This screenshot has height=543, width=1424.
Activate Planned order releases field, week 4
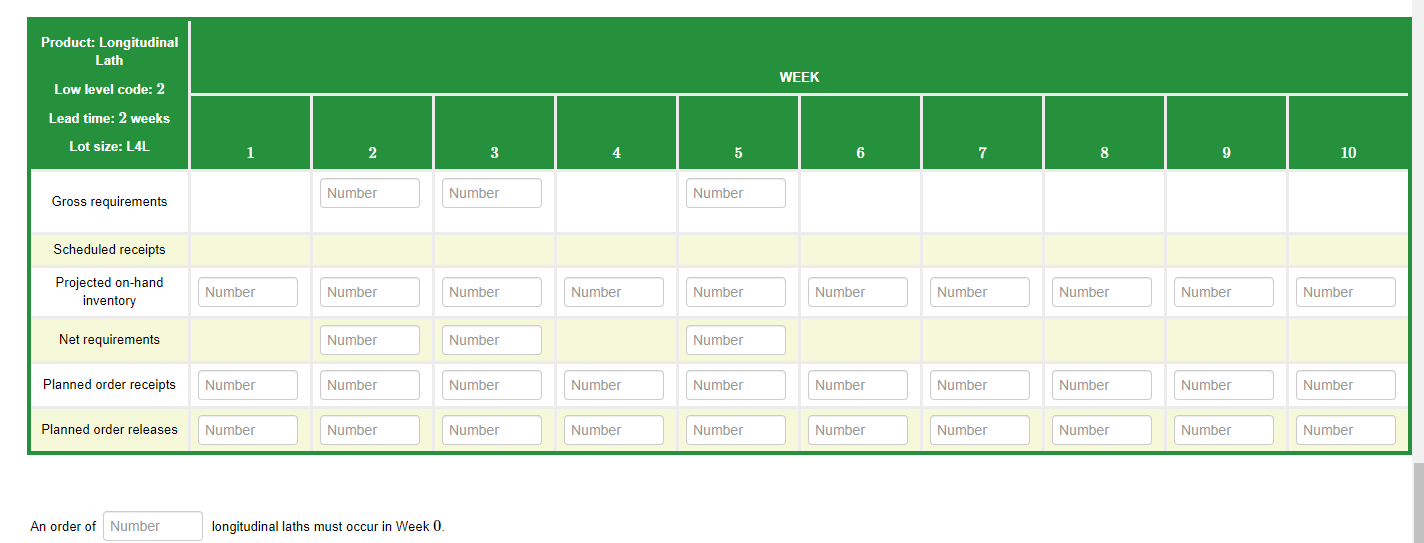614,430
